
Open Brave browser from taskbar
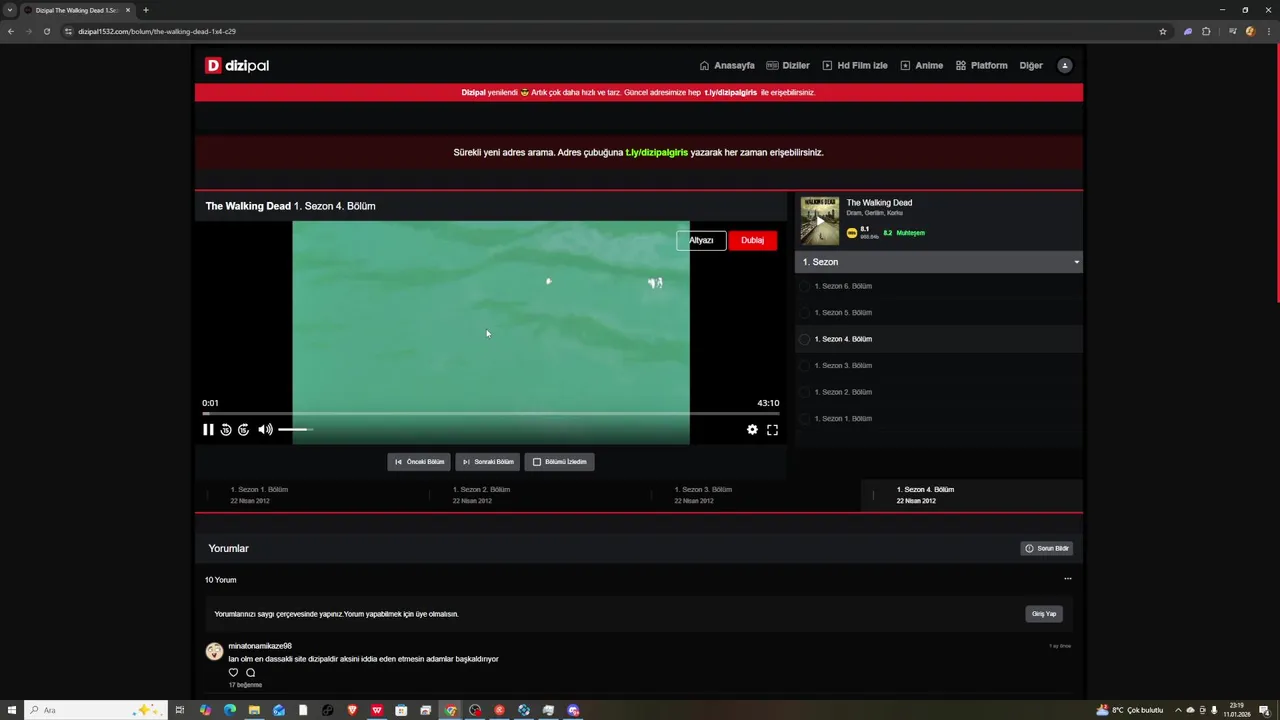point(352,710)
